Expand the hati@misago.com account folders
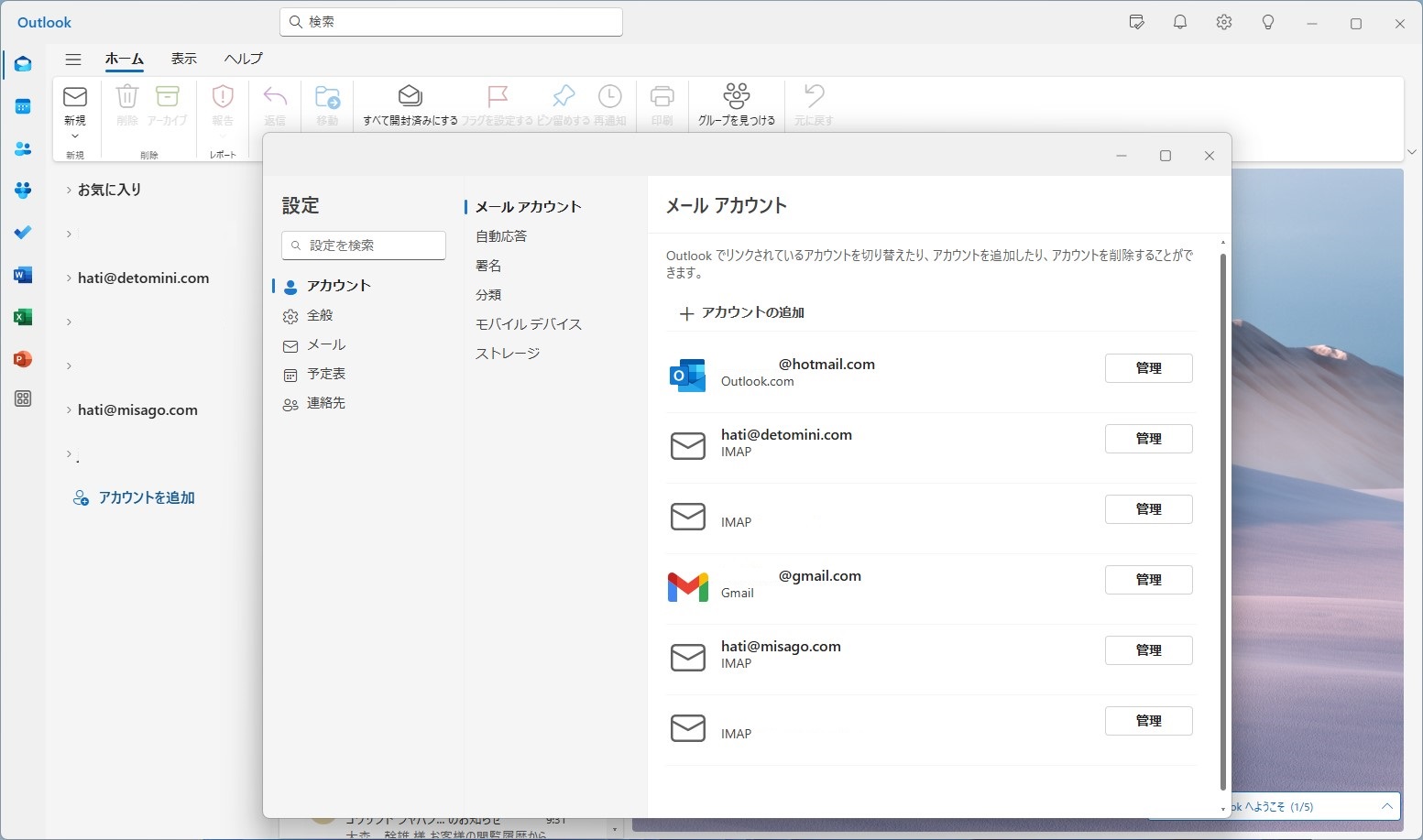Image resolution: width=1423 pixels, height=840 pixels. click(x=69, y=409)
